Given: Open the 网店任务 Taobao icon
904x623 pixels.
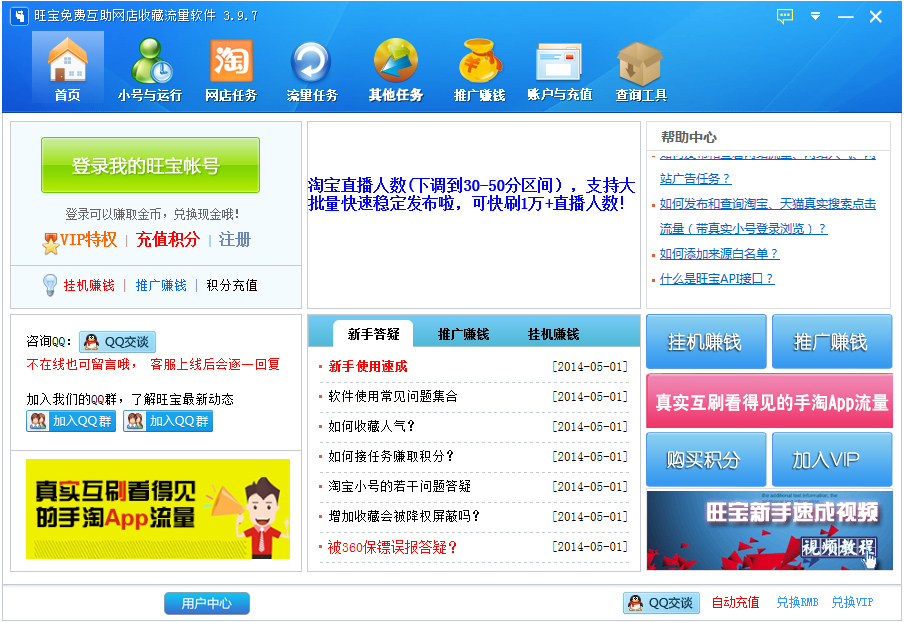Looking at the screenshot, I should [231, 62].
